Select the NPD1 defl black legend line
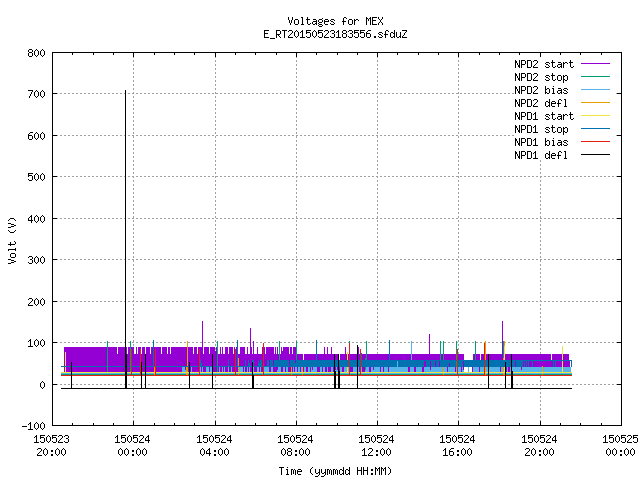This screenshot has height=480, width=640. pos(595,155)
